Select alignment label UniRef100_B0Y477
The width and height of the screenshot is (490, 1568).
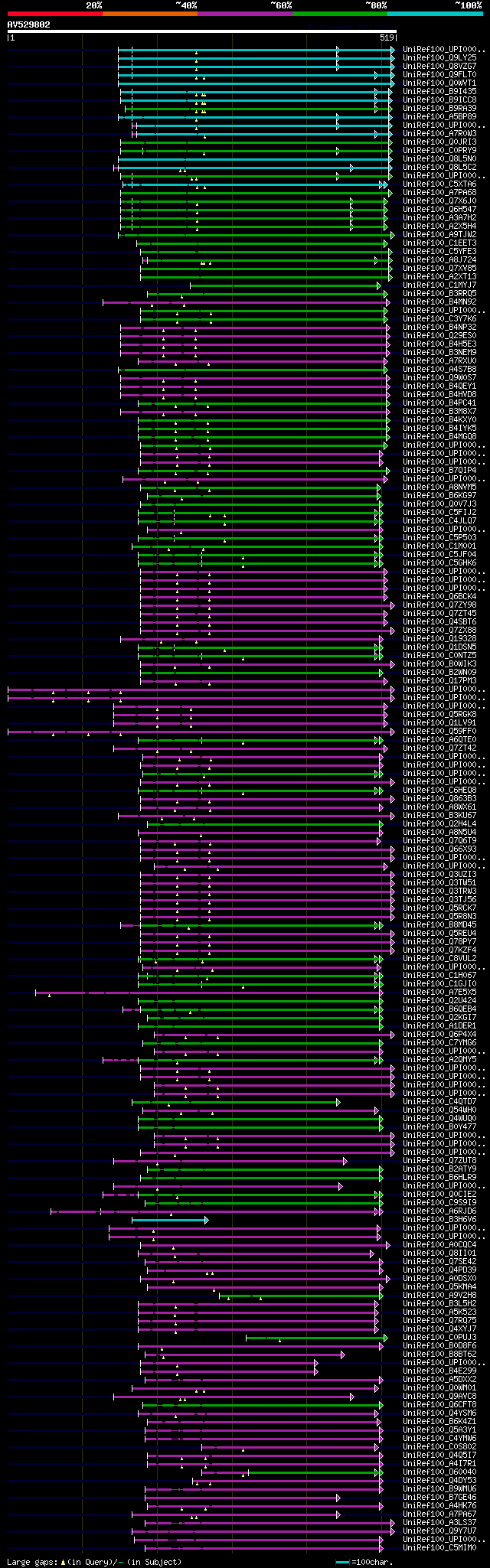click(439, 1126)
